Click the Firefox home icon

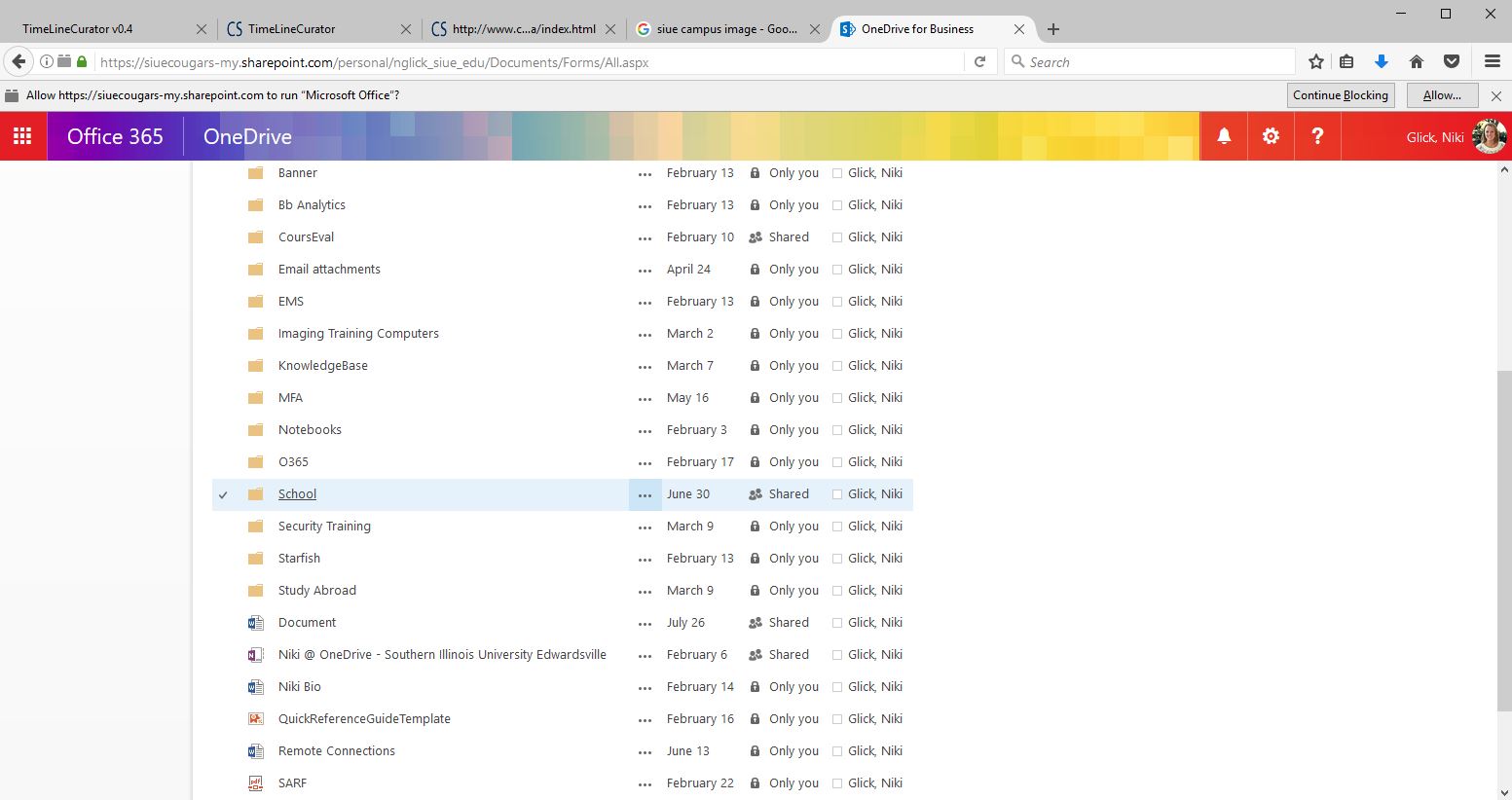1417,62
